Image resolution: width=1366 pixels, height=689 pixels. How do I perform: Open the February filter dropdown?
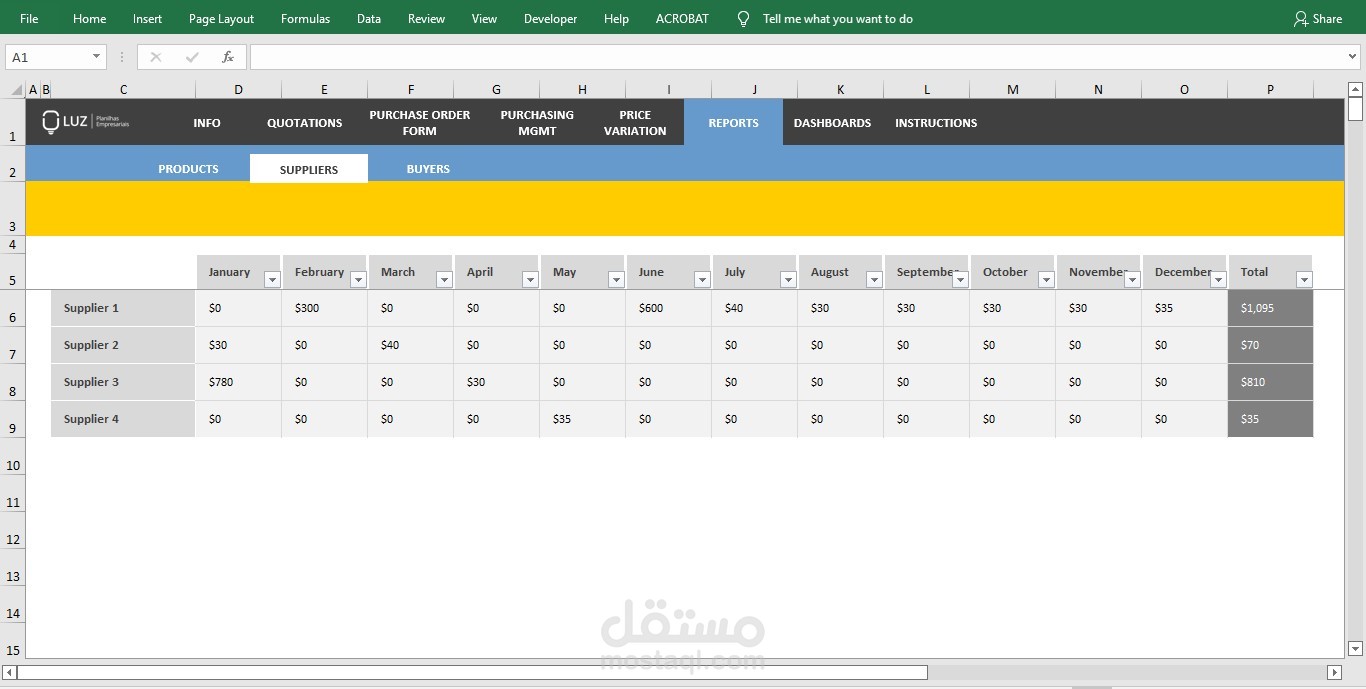click(x=358, y=280)
